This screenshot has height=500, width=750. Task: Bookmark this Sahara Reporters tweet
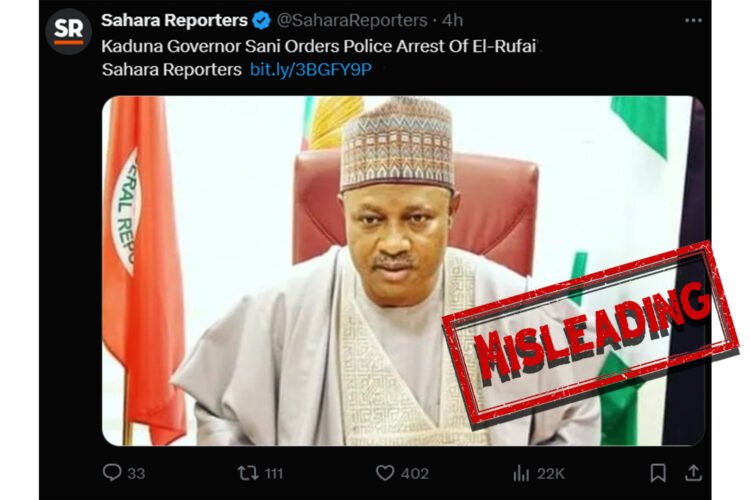pyautogui.click(x=658, y=473)
